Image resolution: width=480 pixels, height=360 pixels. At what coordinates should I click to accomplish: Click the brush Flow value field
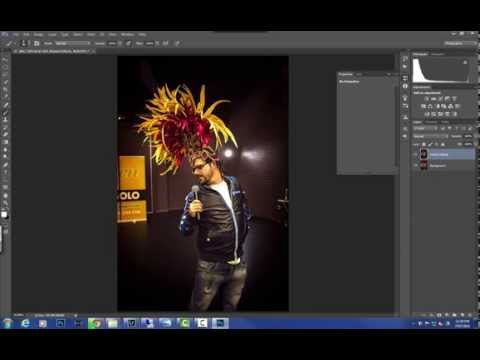click(x=149, y=43)
